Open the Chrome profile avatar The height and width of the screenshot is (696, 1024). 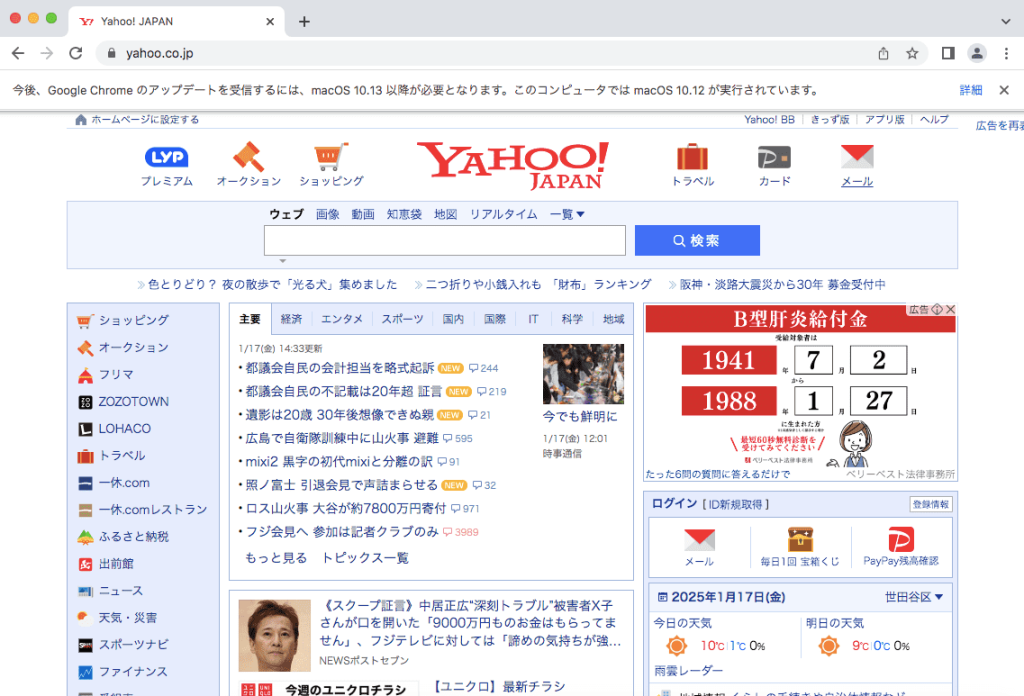[x=977, y=54]
